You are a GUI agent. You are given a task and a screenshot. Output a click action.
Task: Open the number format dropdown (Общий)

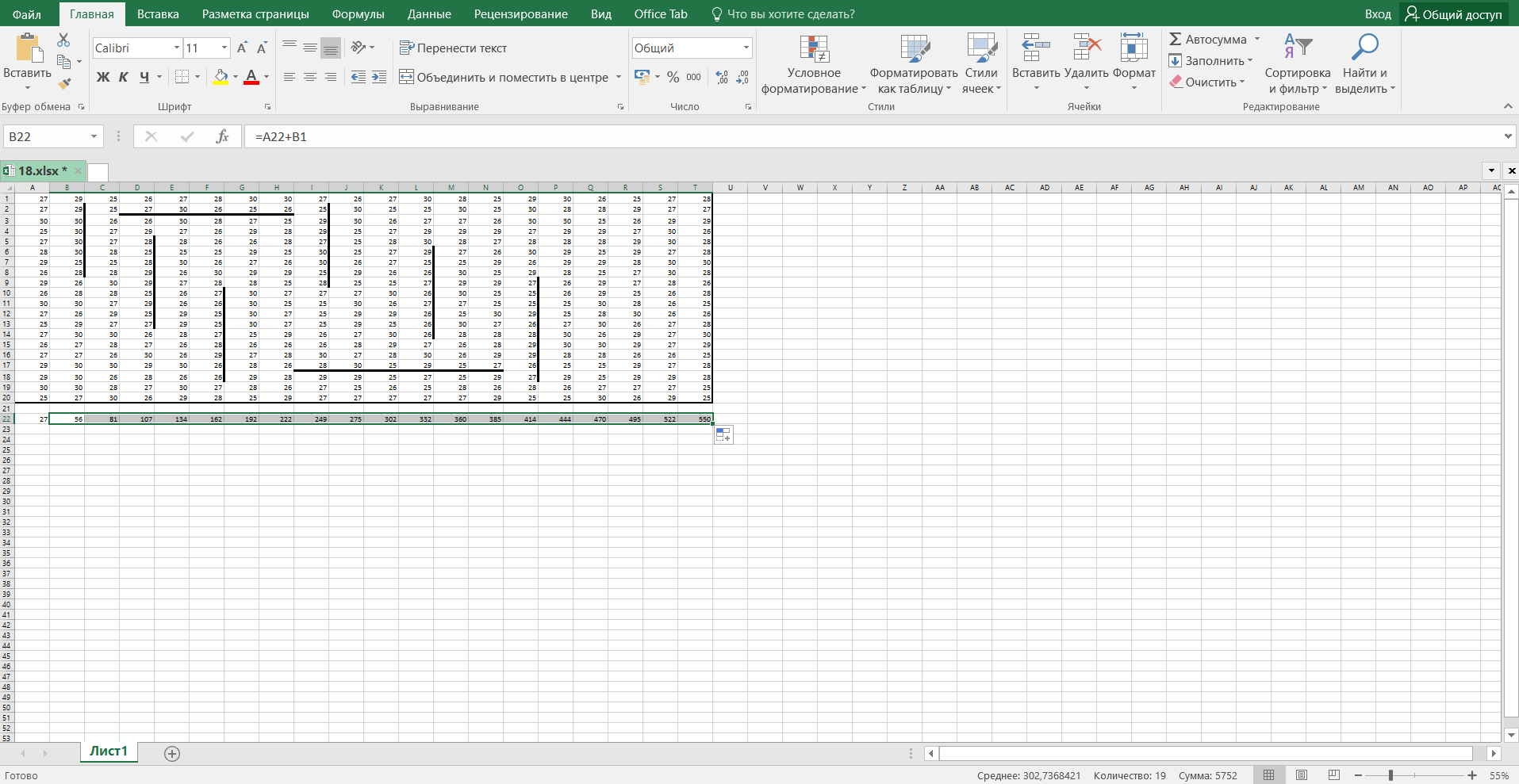(x=746, y=48)
